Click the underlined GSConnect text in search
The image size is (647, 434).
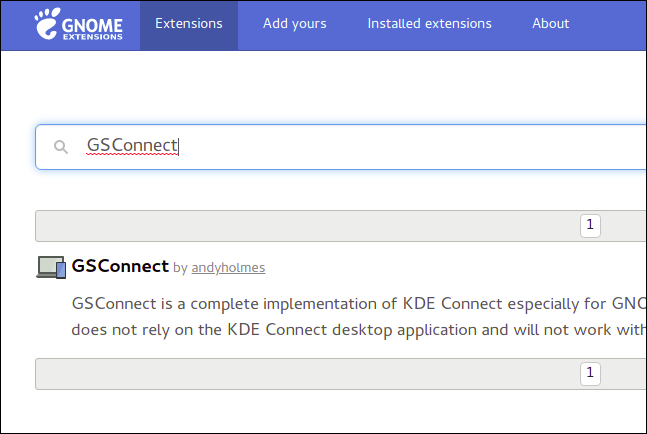[x=132, y=146]
